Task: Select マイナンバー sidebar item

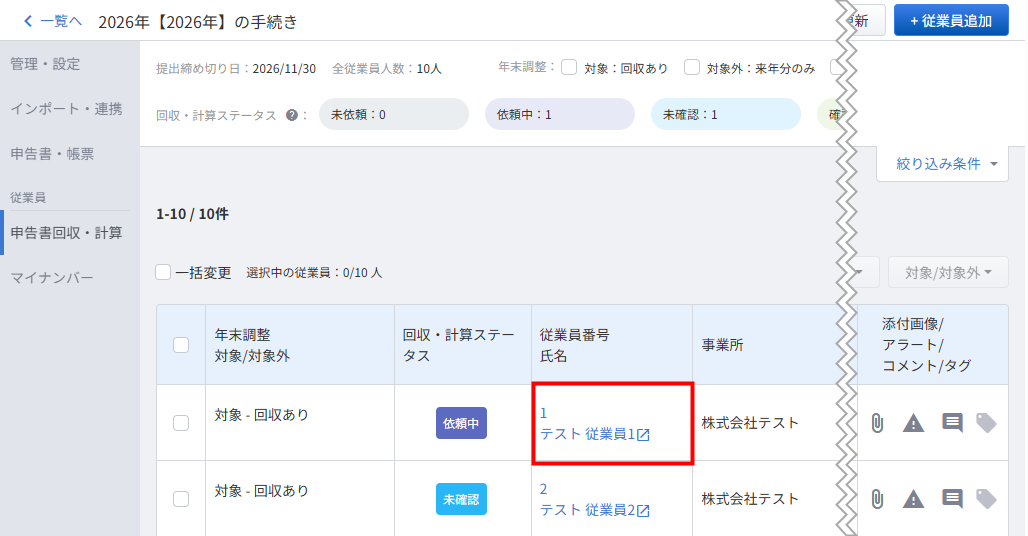Action: 52,278
